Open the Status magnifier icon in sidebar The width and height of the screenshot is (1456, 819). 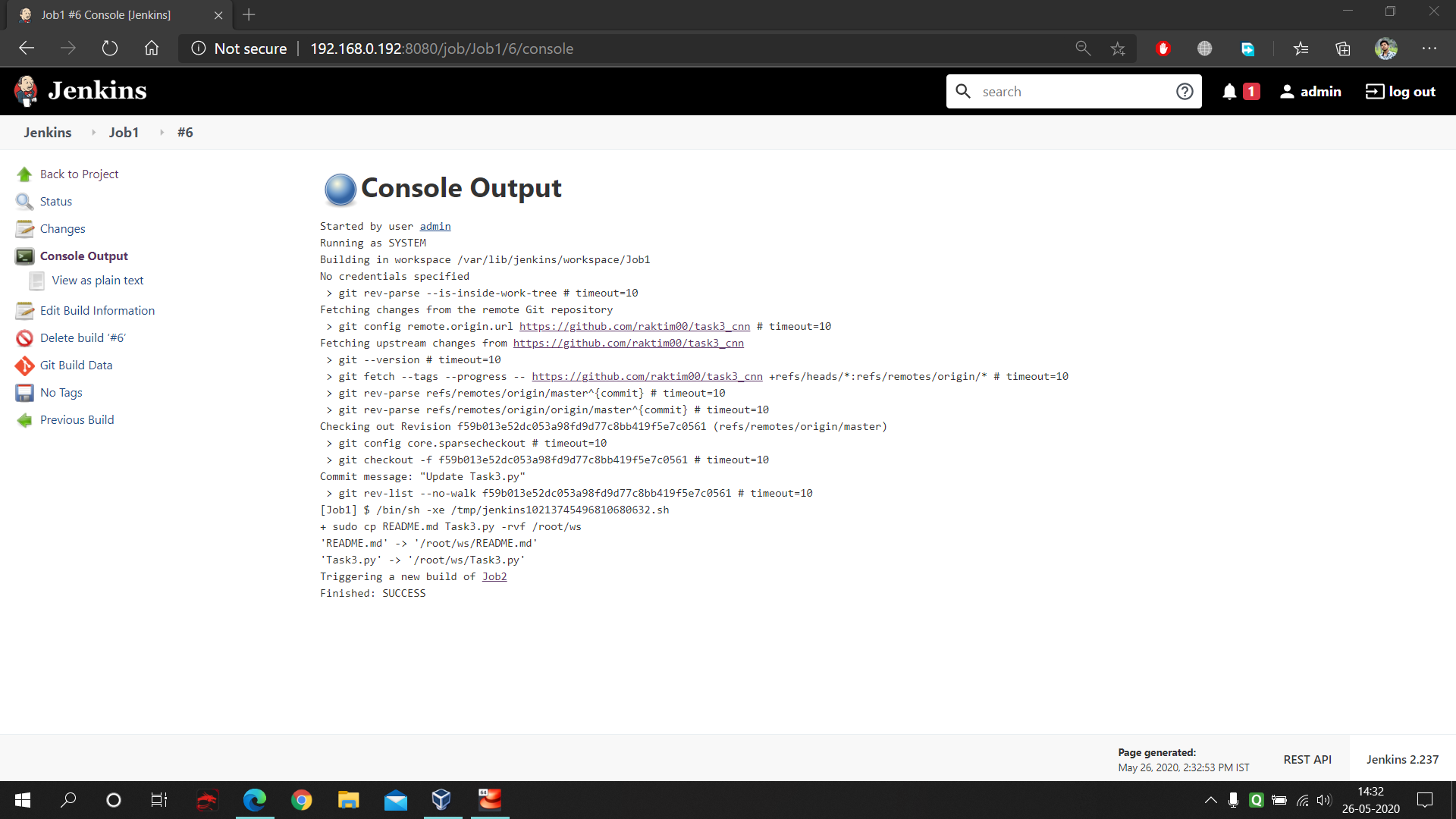point(24,202)
